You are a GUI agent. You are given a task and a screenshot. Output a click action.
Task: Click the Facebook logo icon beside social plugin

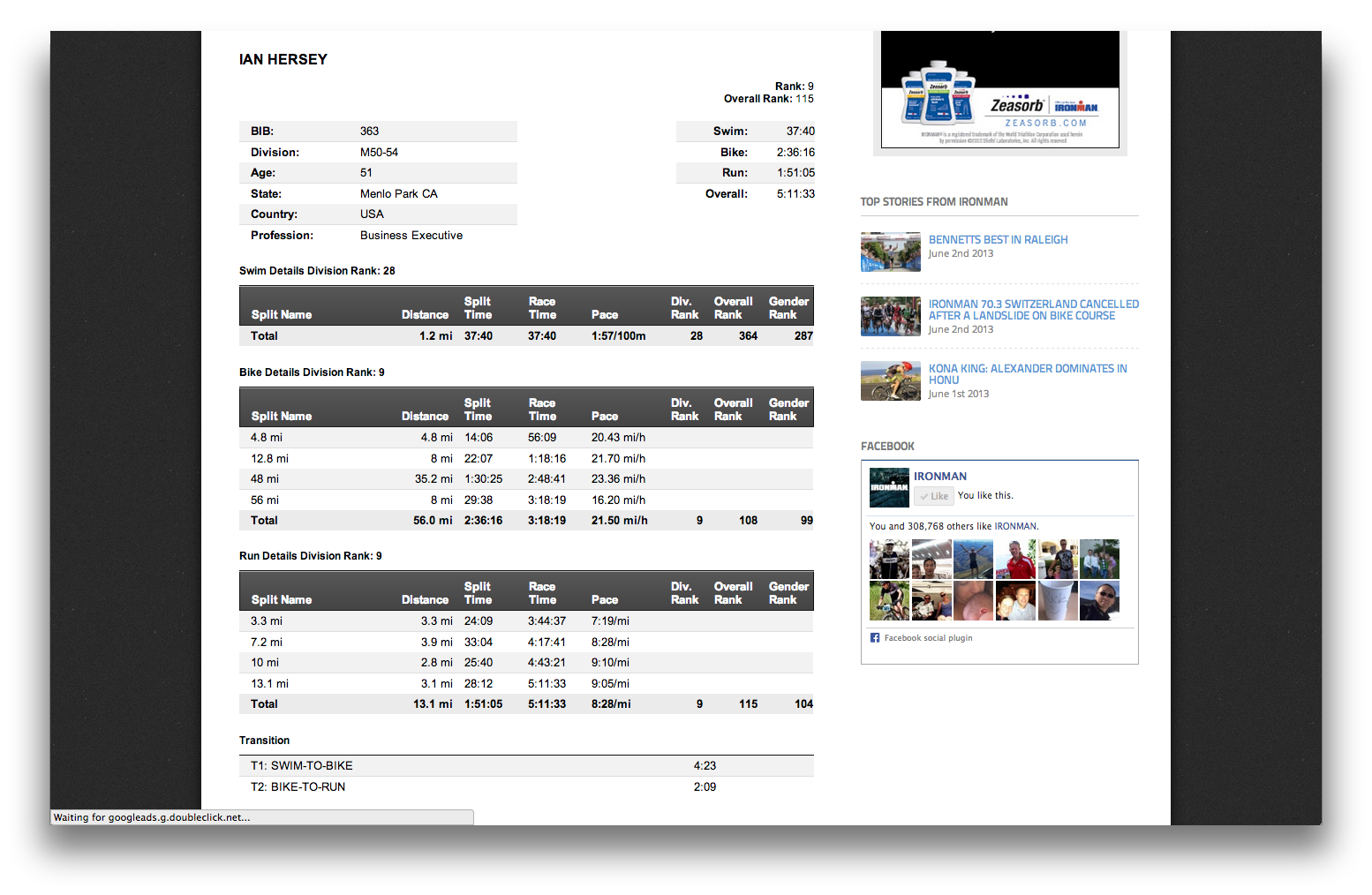pos(875,638)
